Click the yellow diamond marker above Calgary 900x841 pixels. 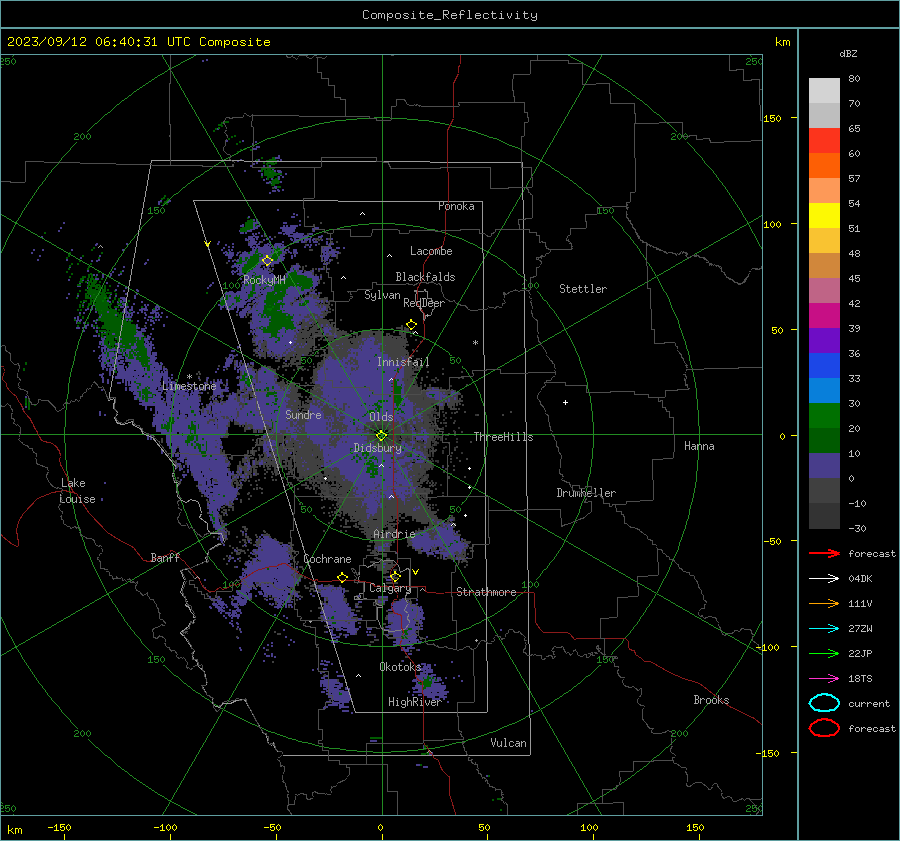[395, 576]
